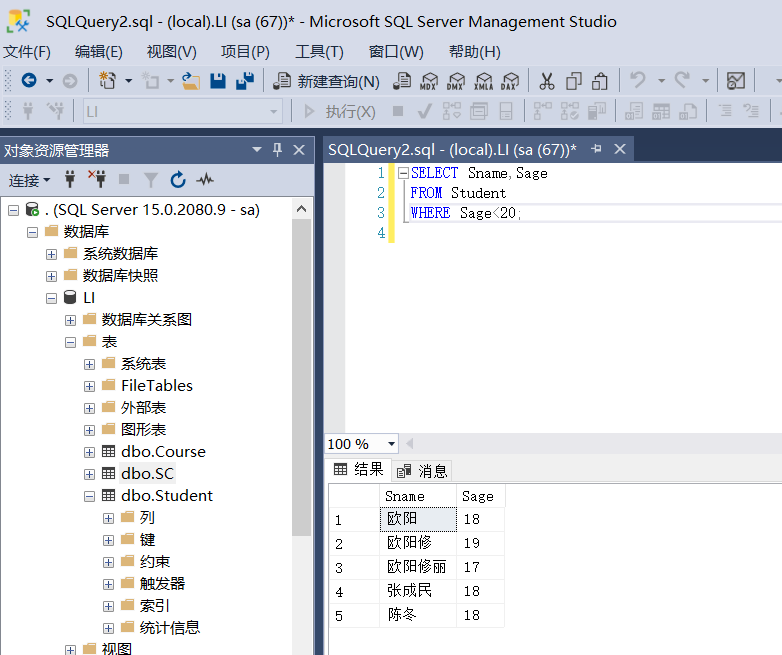782x655 pixels.
Task: Click the Cut scissors icon
Action: (x=547, y=80)
